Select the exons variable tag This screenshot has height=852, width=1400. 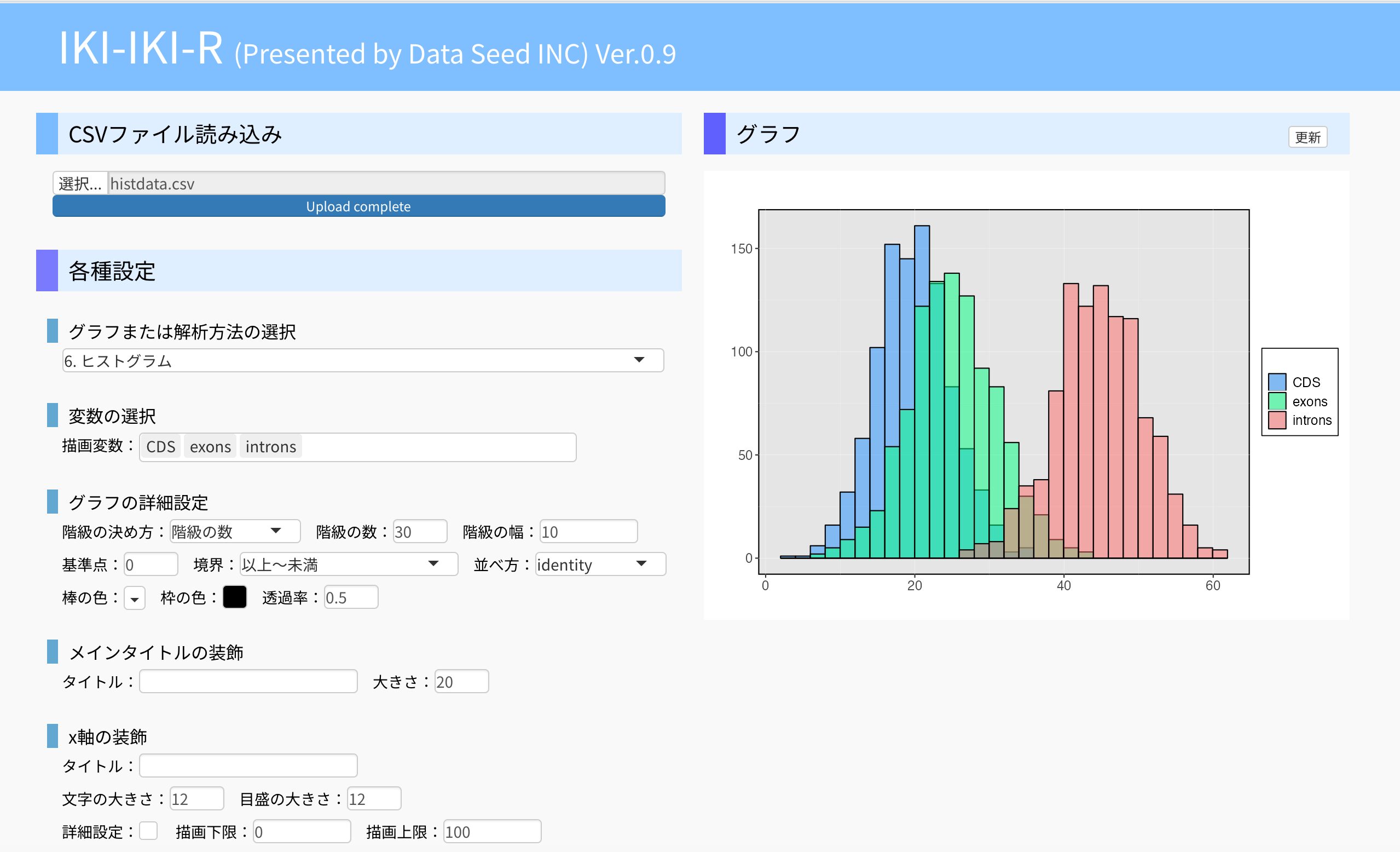pyautogui.click(x=210, y=447)
